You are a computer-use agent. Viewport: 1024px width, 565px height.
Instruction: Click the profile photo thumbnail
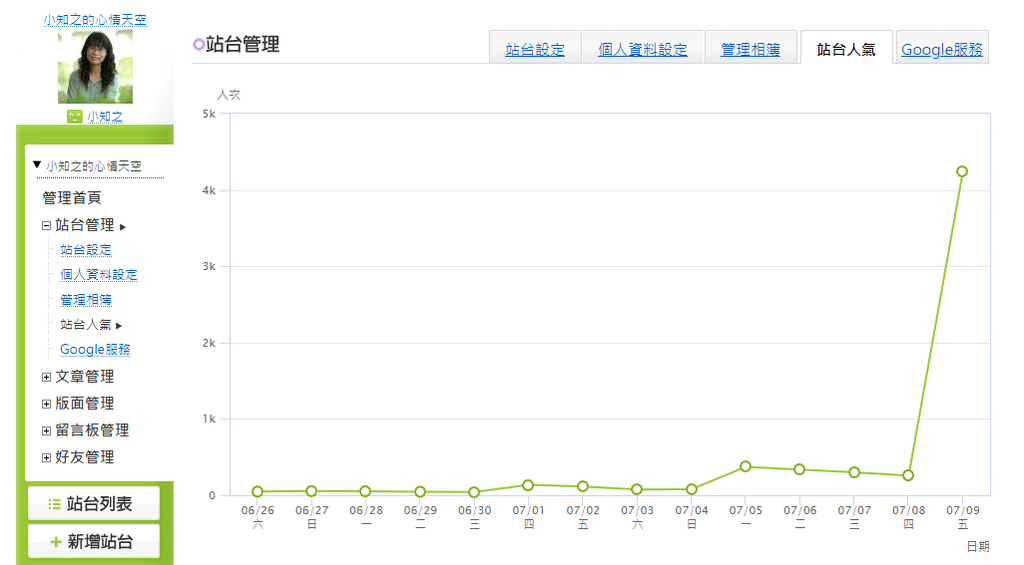coord(95,66)
